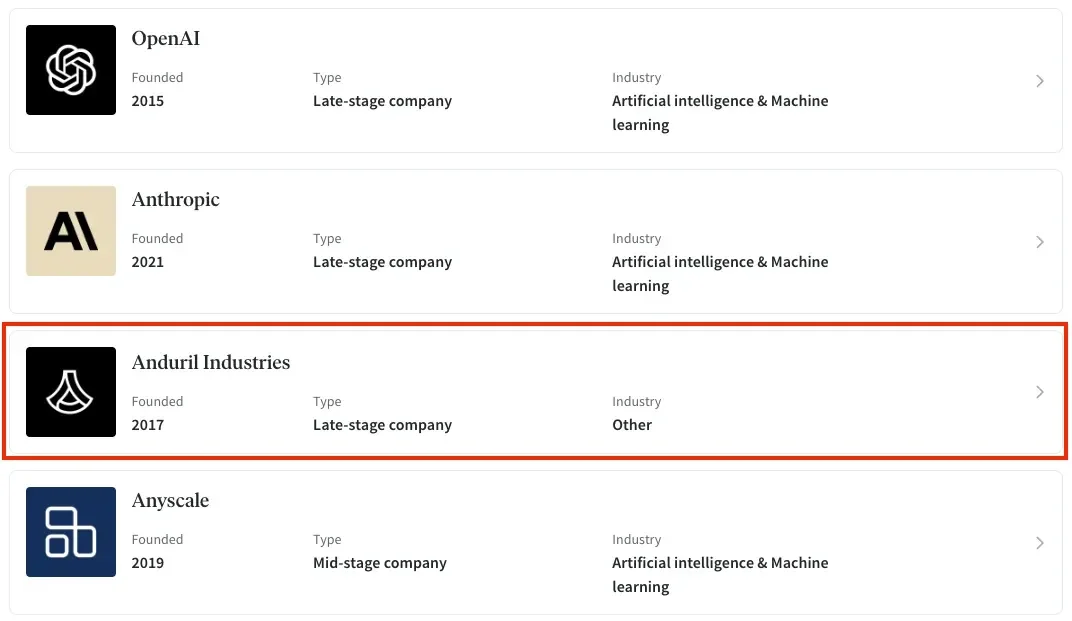The width and height of the screenshot is (1072, 621).
Task: Expand details for Anduril Industries via chevron
Action: pyautogui.click(x=1039, y=392)
